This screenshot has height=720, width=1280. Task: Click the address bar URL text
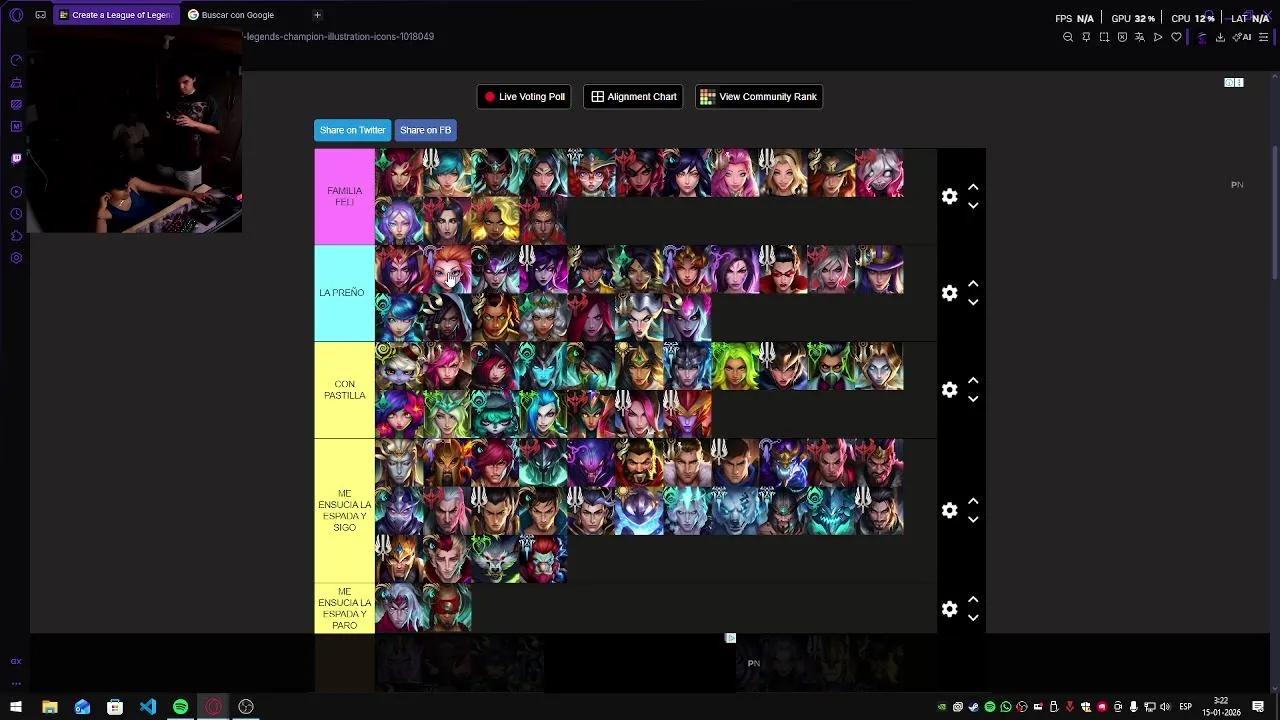[338, 37]
